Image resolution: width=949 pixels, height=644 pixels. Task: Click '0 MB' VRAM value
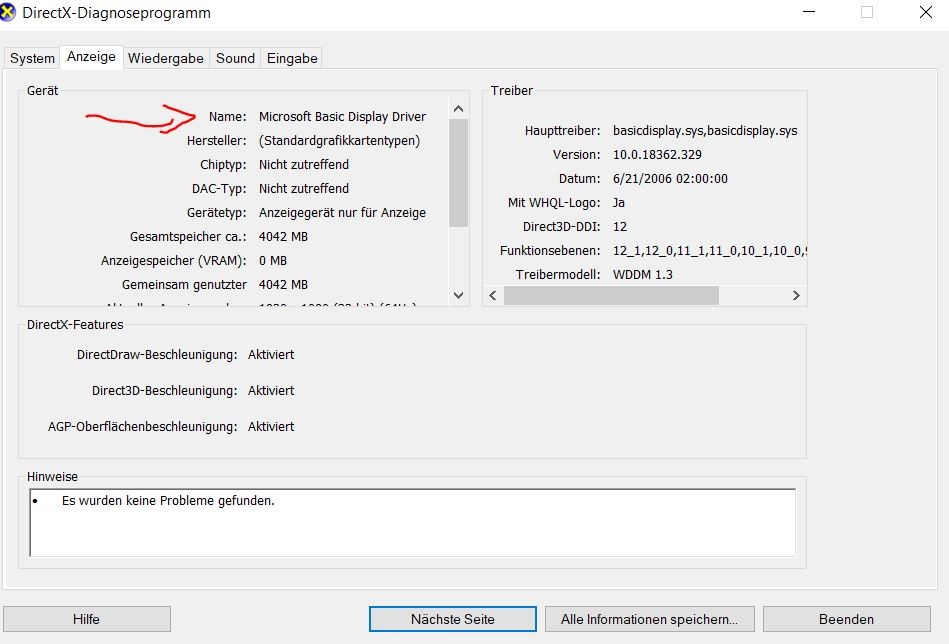[273, 261]
